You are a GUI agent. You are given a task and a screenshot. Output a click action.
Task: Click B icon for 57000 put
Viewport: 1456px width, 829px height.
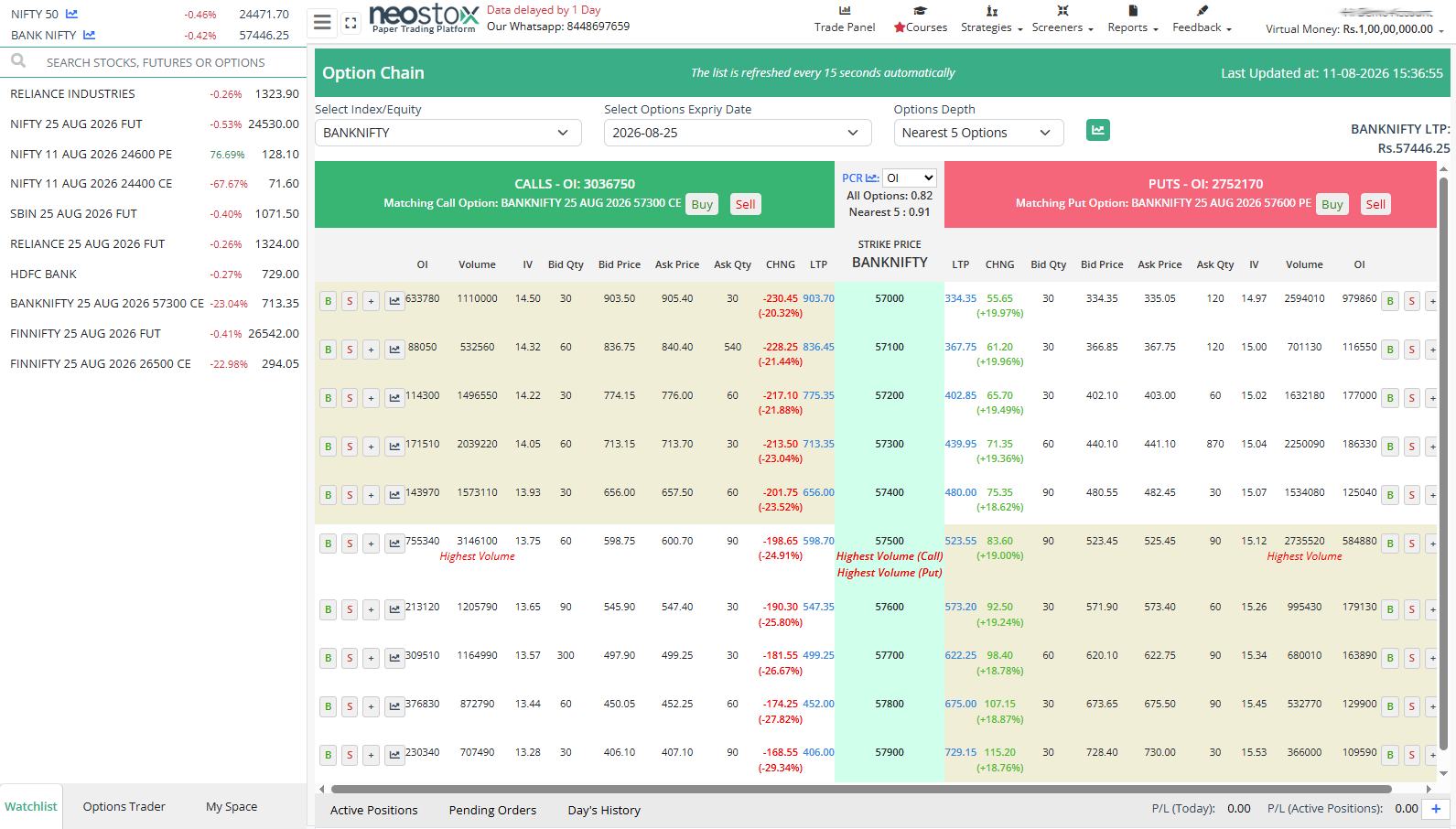[x=1390, y=301]
